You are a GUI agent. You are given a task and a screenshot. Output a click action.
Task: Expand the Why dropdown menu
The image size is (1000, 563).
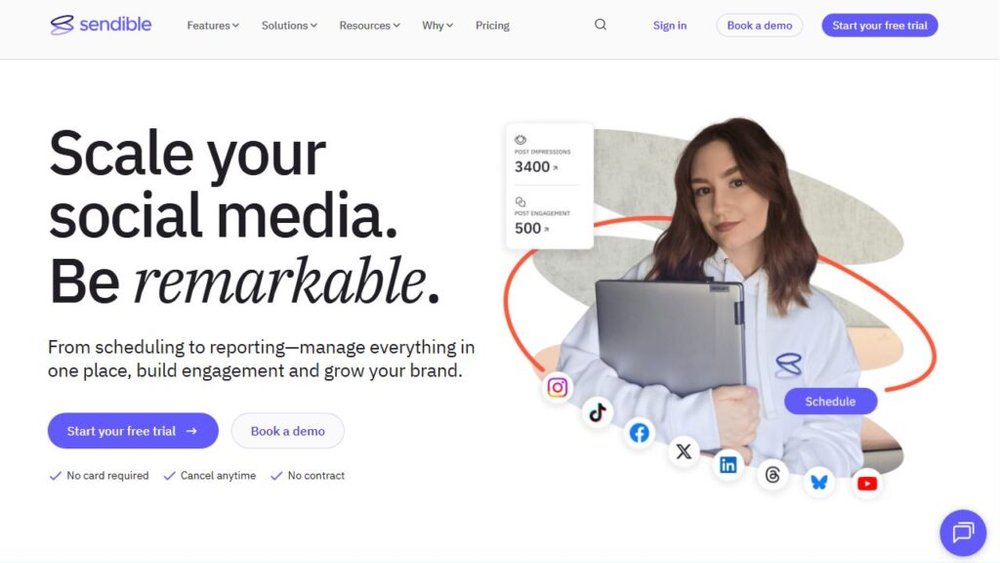437,26
